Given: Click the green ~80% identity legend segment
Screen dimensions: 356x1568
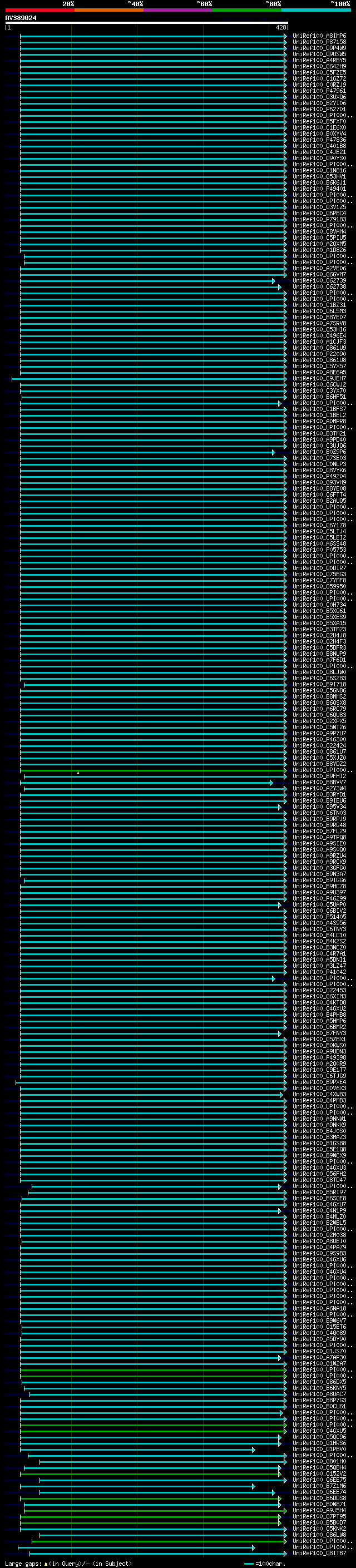Looking at the screenshot, I should tap(247, 10).
